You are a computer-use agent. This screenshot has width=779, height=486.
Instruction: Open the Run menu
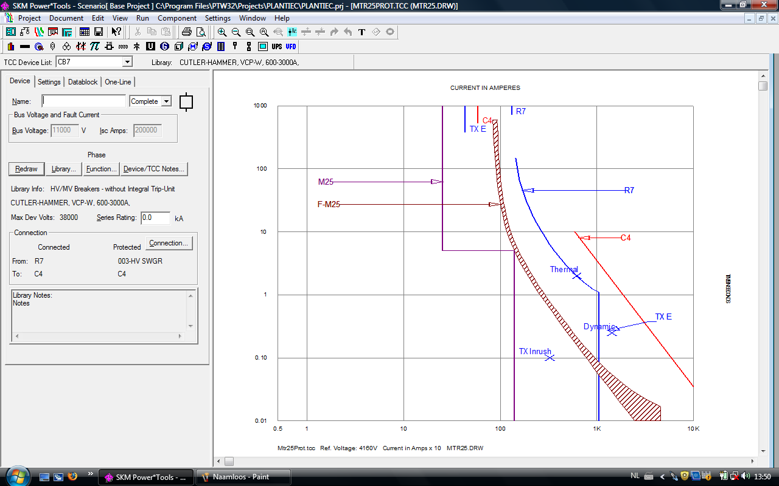143,18
